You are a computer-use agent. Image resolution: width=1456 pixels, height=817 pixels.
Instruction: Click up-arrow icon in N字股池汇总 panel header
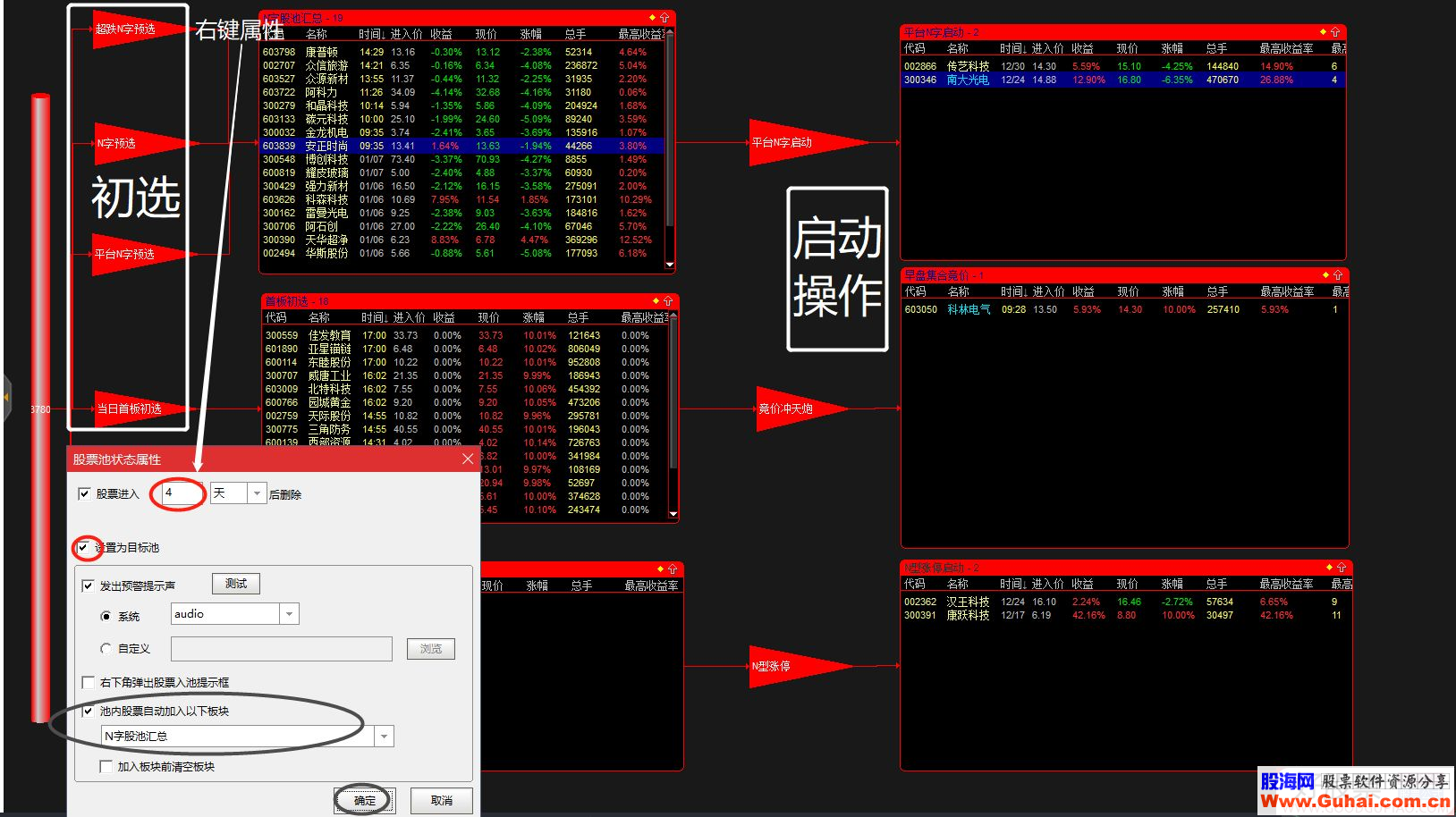[x=665, y=18]
